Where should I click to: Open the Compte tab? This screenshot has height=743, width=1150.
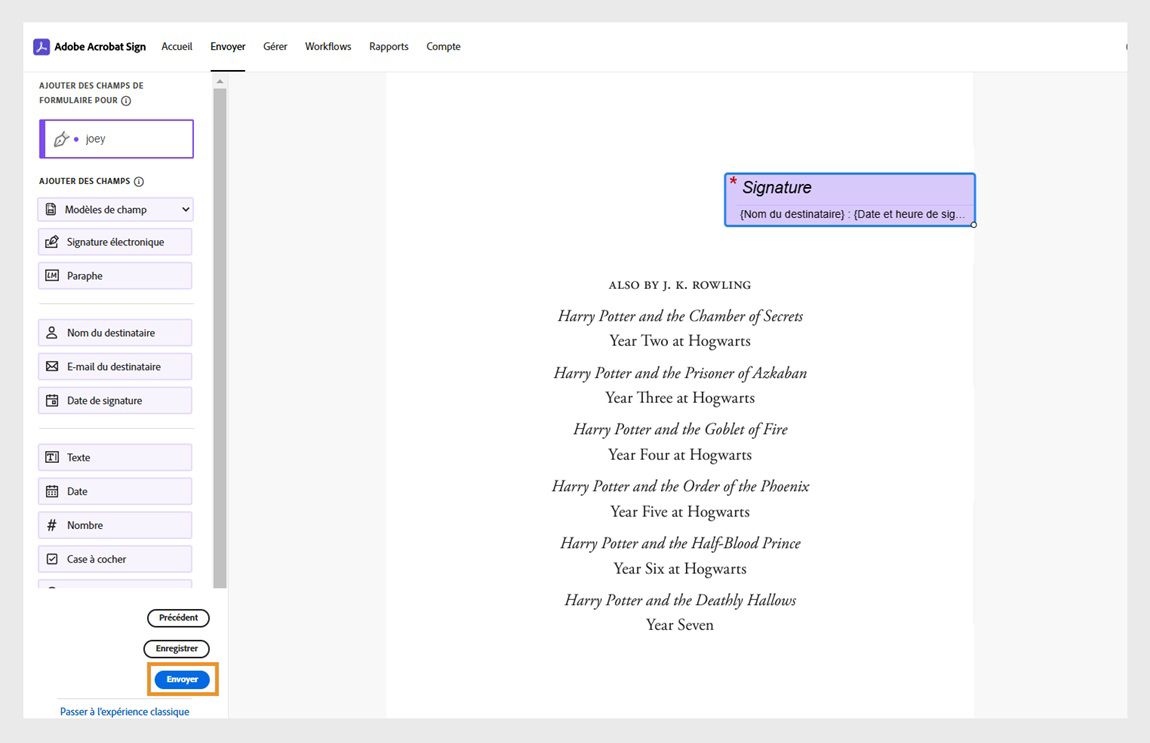443,46
